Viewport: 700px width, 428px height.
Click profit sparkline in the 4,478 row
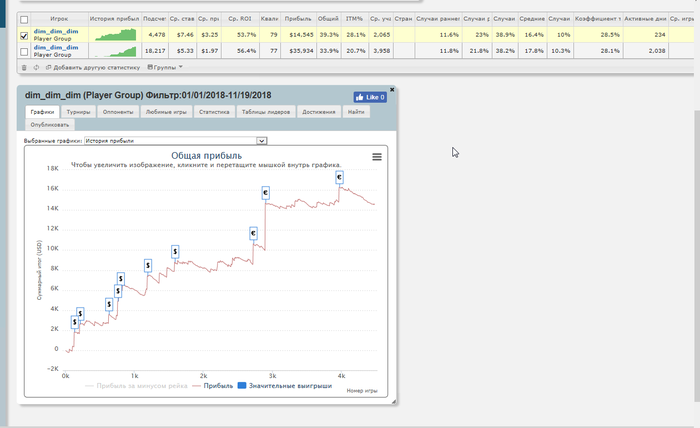115,34
